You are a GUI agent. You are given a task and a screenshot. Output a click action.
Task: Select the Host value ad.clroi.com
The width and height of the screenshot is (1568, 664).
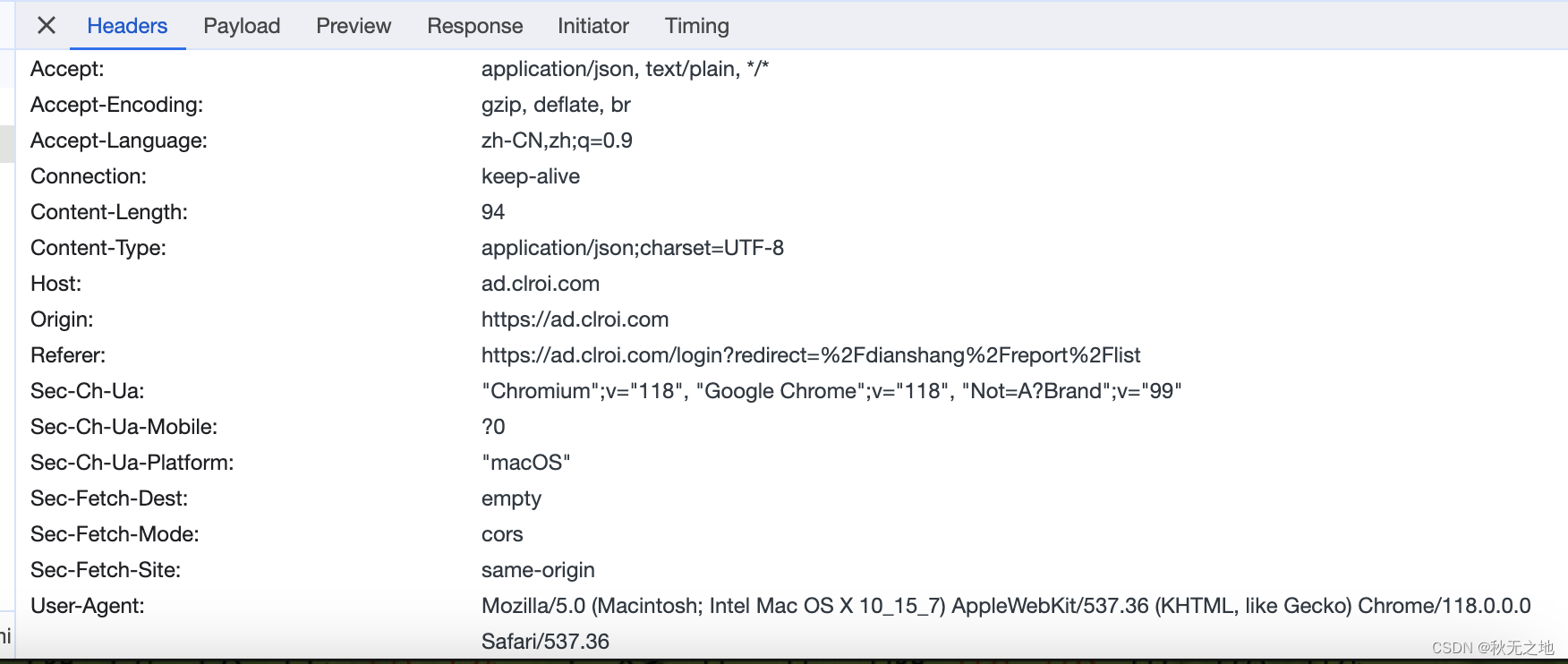[540, 284]
